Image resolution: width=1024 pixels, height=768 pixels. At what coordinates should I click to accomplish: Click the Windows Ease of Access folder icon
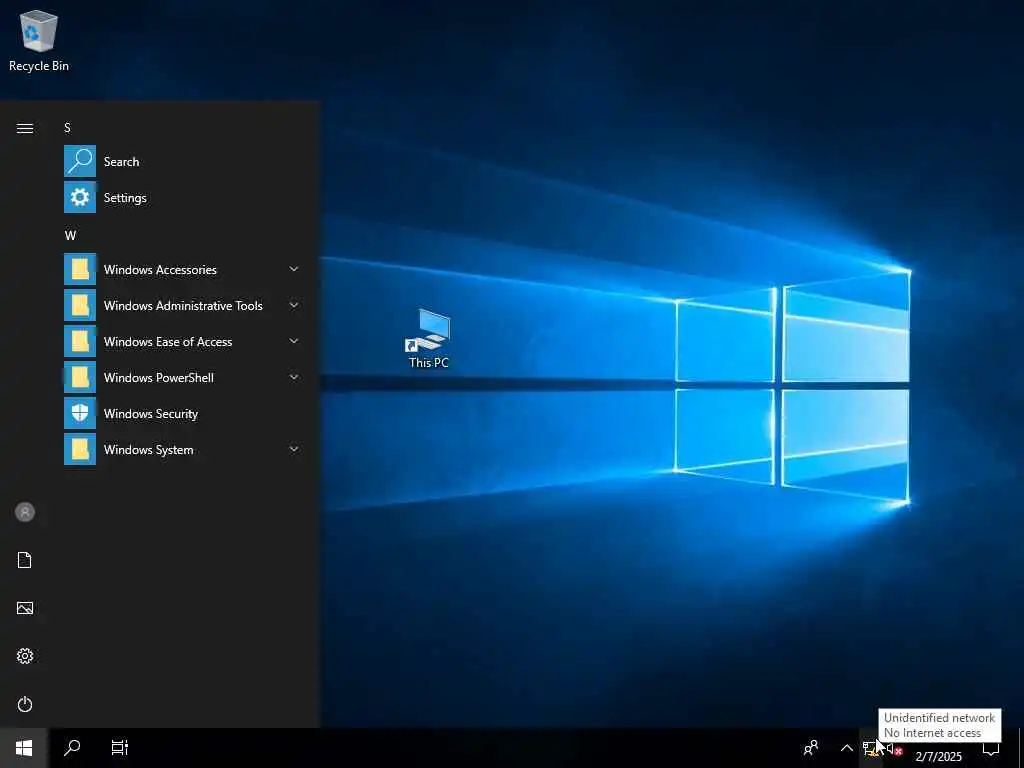point(80,341)
